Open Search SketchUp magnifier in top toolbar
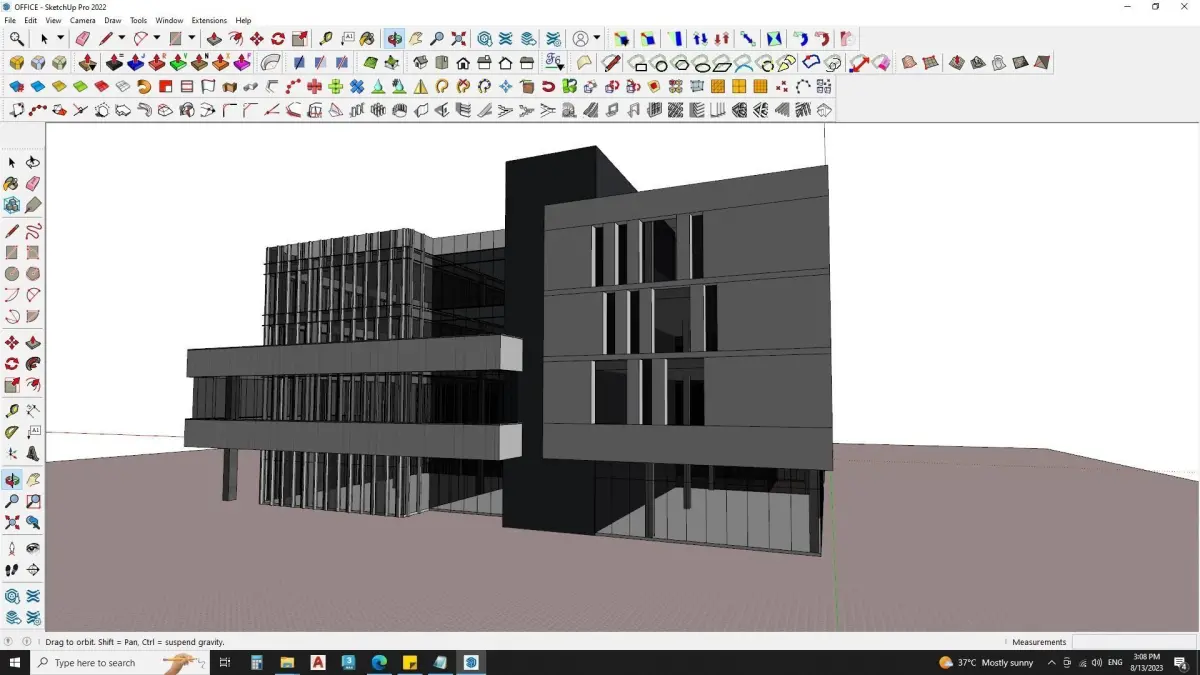This screenshot has height=675, width=1200. point(17,38)
